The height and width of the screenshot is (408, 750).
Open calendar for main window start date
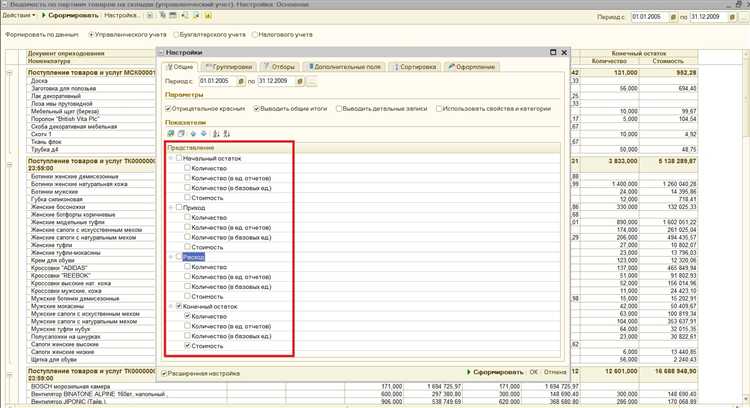click(x=673, y=17)
